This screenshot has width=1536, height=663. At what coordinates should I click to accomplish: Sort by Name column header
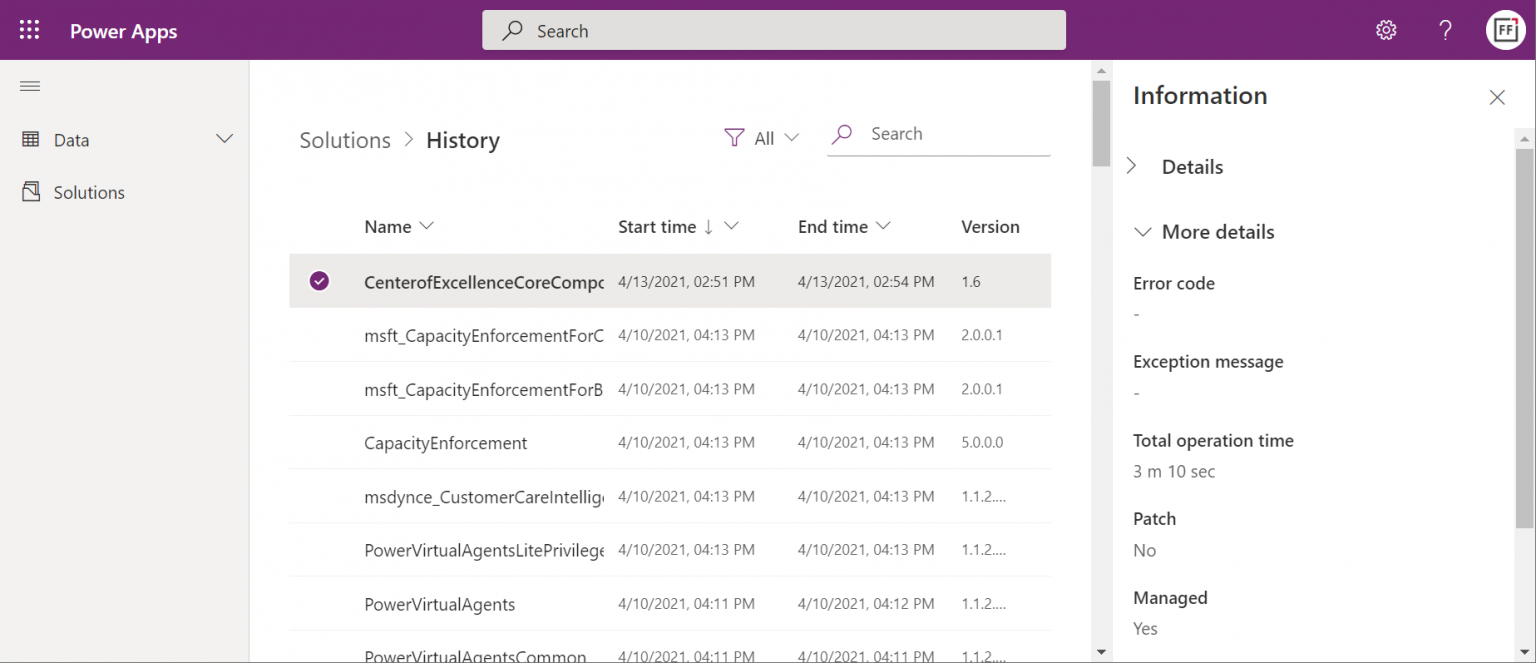point(388,227)
